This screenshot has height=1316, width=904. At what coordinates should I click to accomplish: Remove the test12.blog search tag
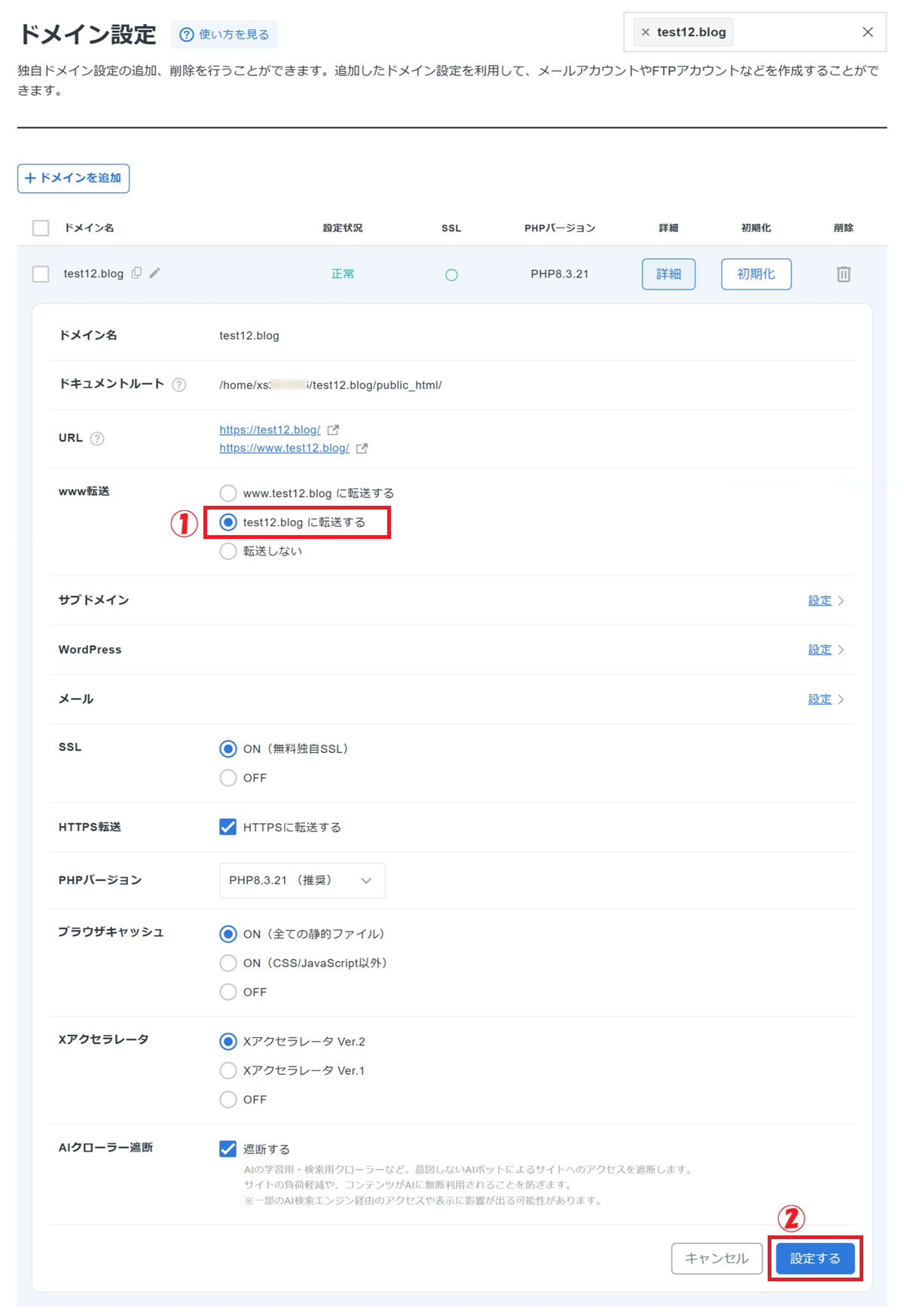[x=646, y=32]
